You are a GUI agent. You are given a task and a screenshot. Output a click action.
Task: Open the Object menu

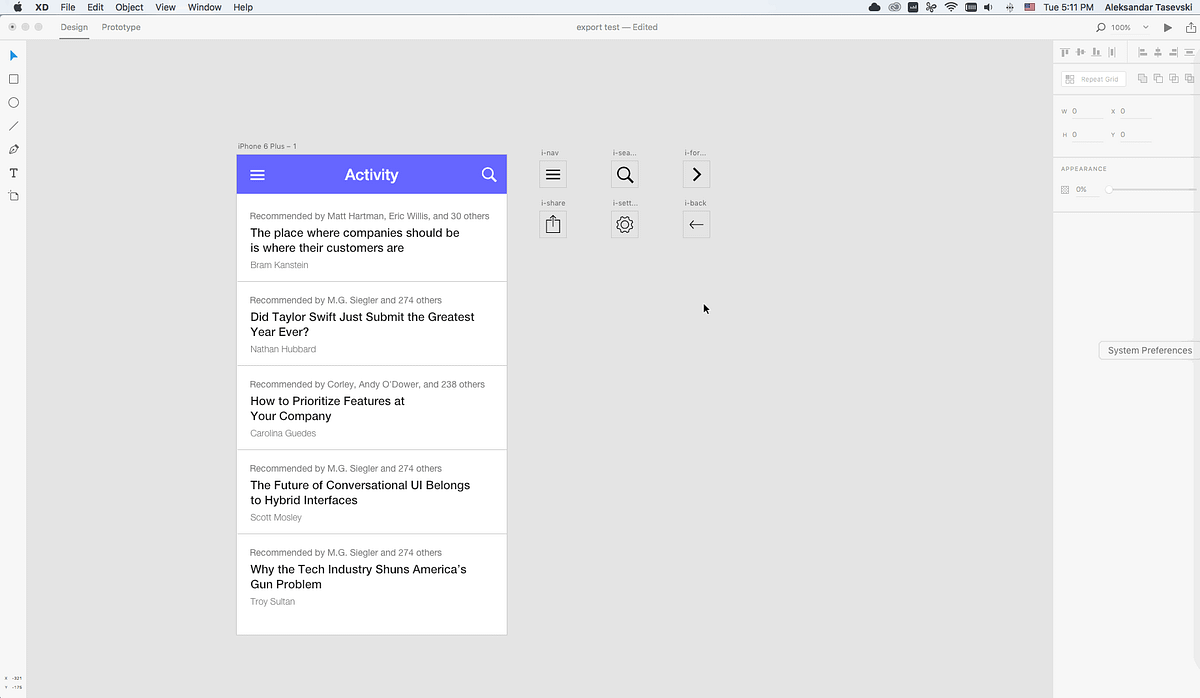[128, 7]
